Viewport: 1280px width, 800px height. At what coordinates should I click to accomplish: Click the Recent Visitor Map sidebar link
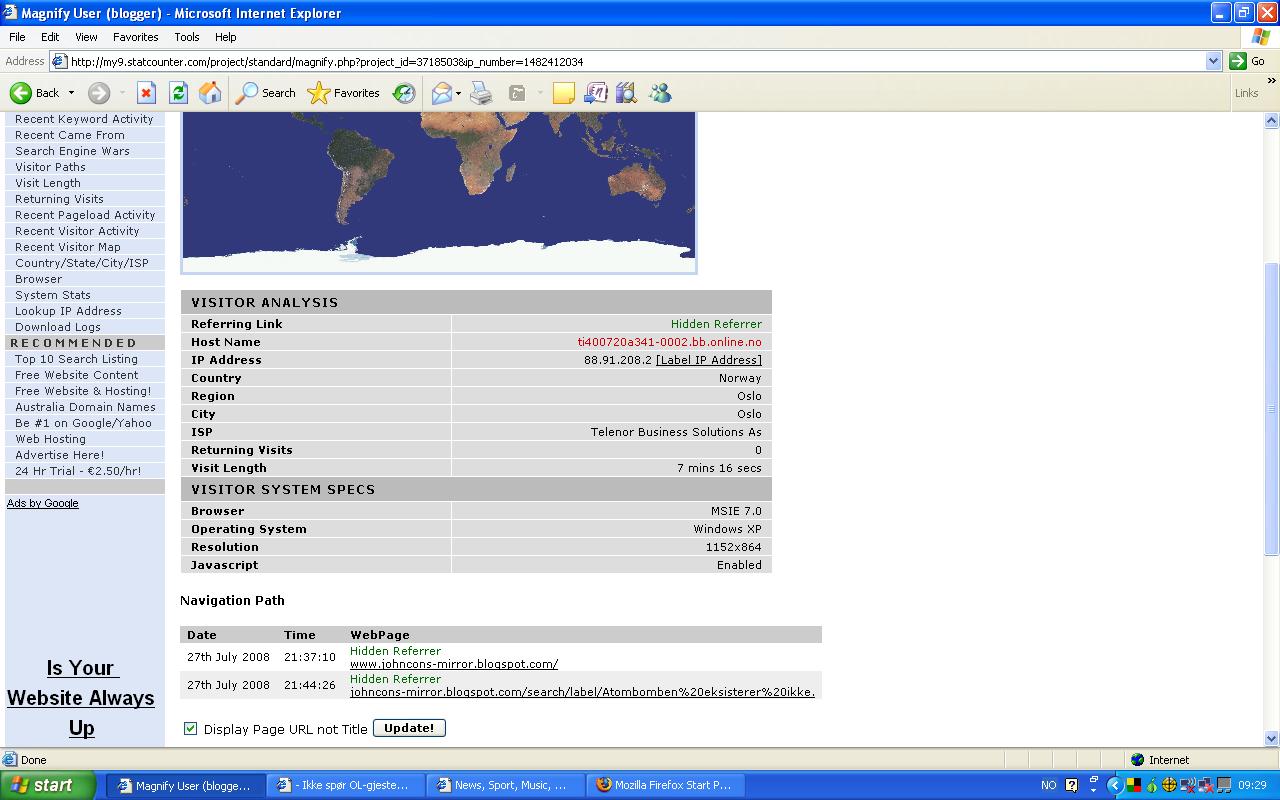click(x=68, y=247)
